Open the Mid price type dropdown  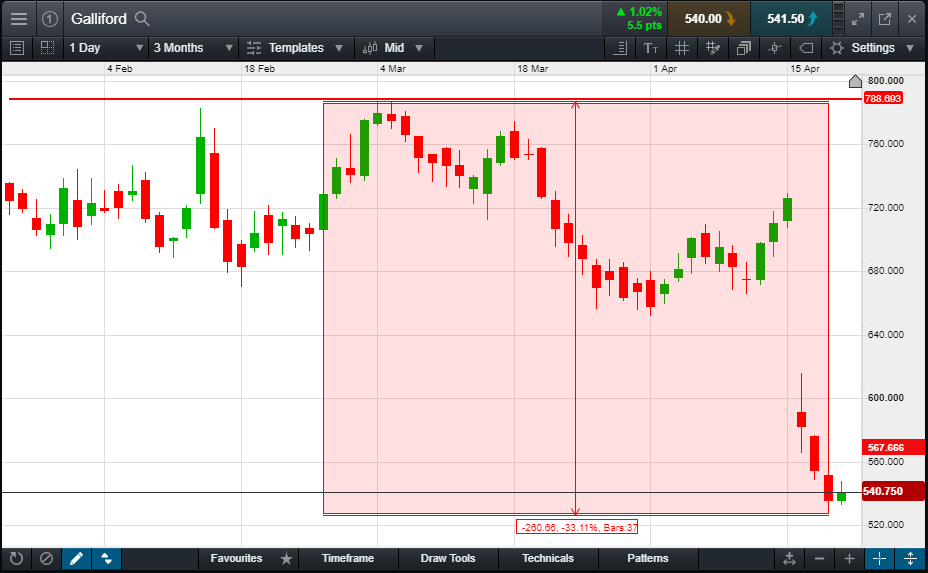(394, 48)
